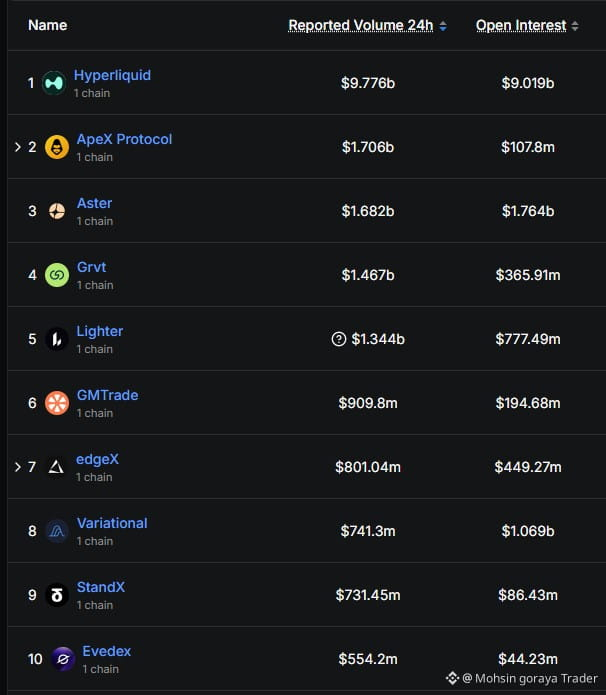Click the question mark icon beside Lighter volume
Image resolution: width=606 pixels, height=695 pixels.
coord(339,339)
